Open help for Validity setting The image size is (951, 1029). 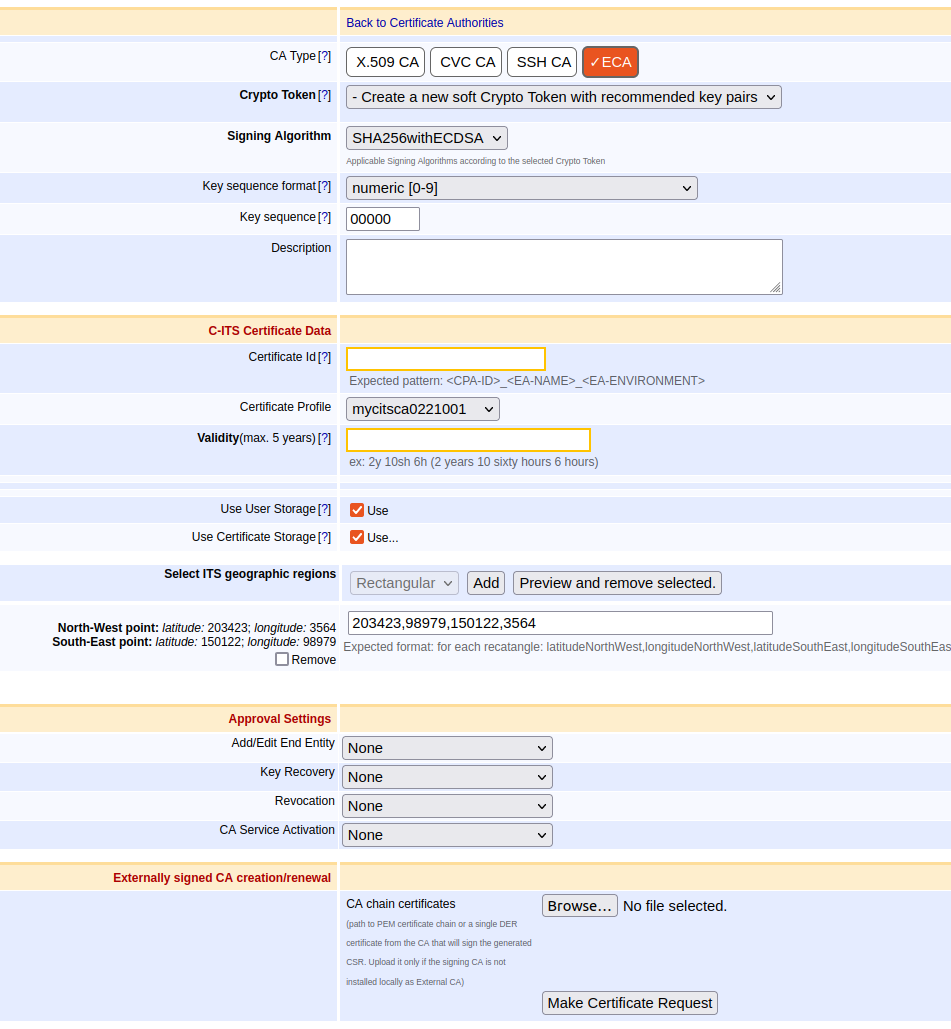pos(326,437)
